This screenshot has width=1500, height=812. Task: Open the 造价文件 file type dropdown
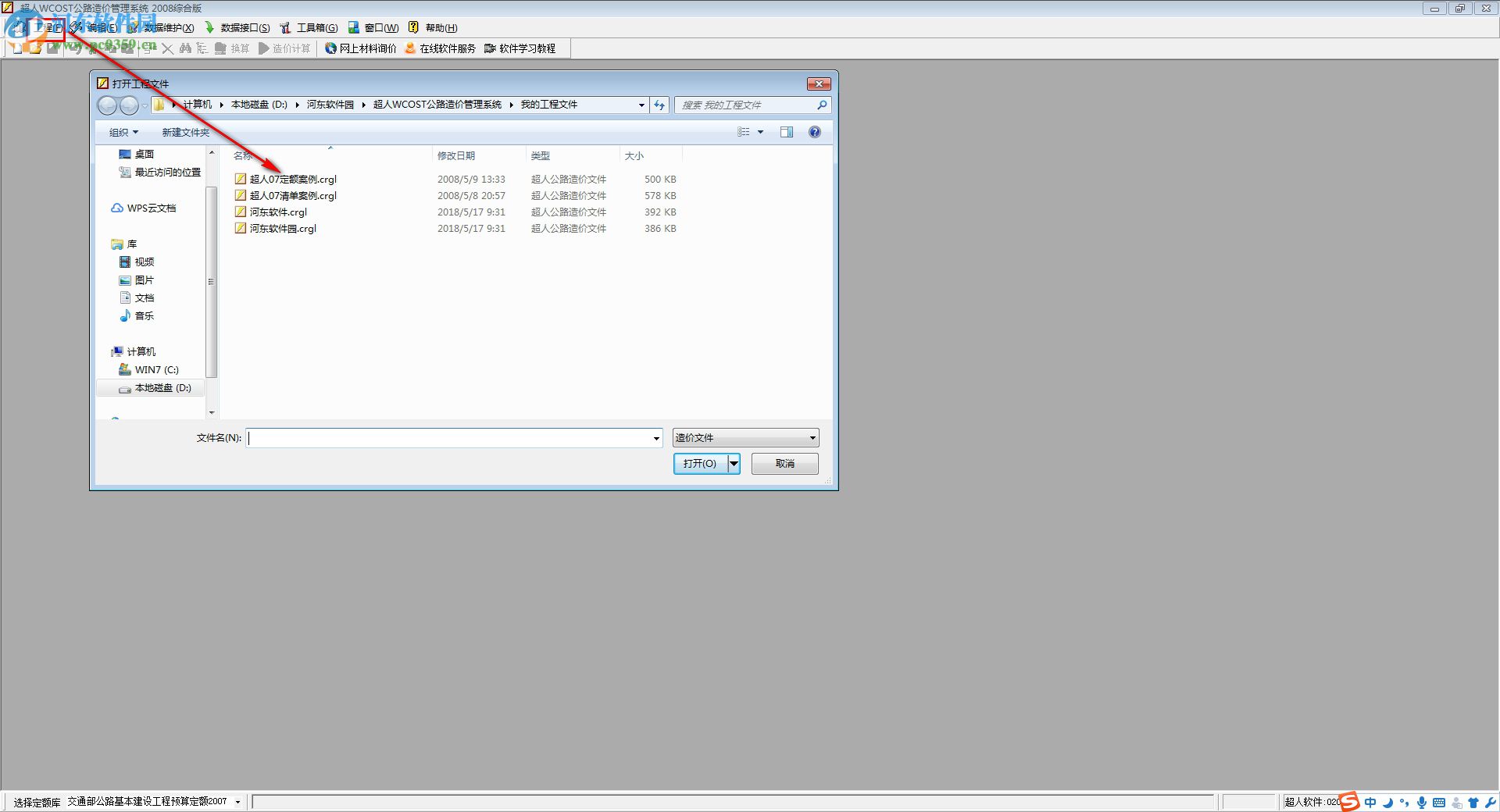point(745,438)
